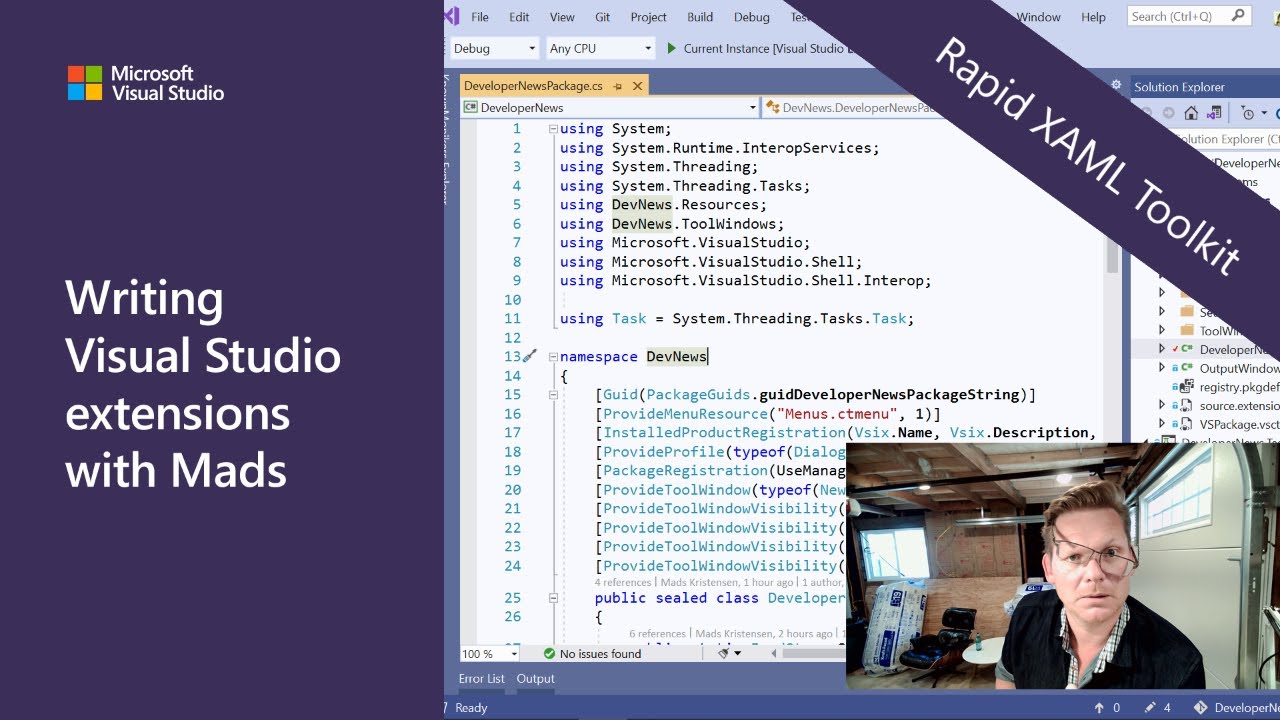The image size is (1280, 720).
Task: Click the Home icon in Solution Explorer toolbar
Action: [x=1191, y=113]
